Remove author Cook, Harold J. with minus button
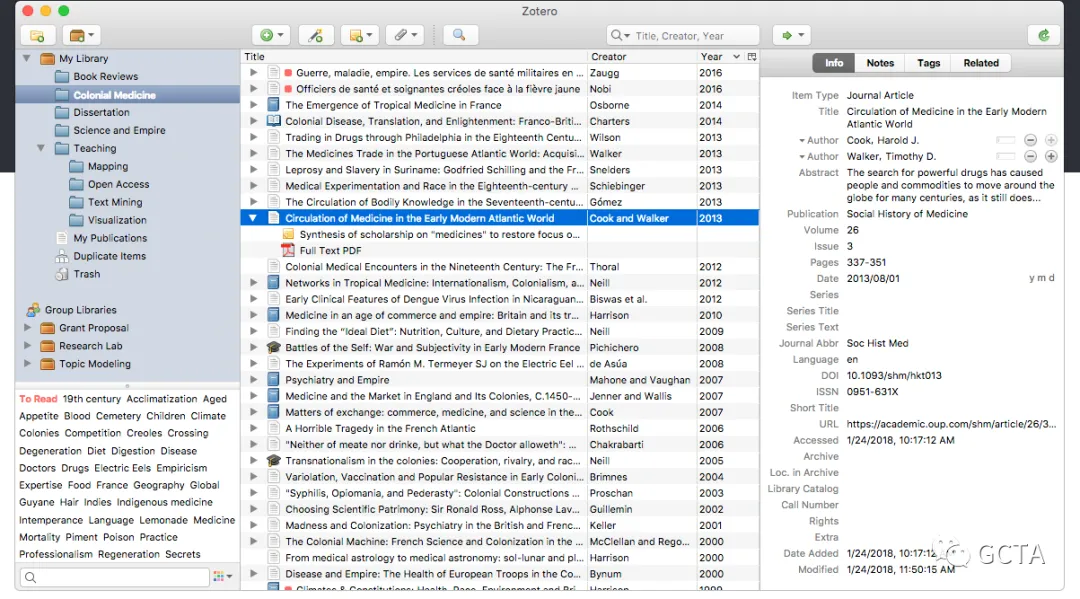This screenshot has height=599, width=1080. (x=1030, y=140)
